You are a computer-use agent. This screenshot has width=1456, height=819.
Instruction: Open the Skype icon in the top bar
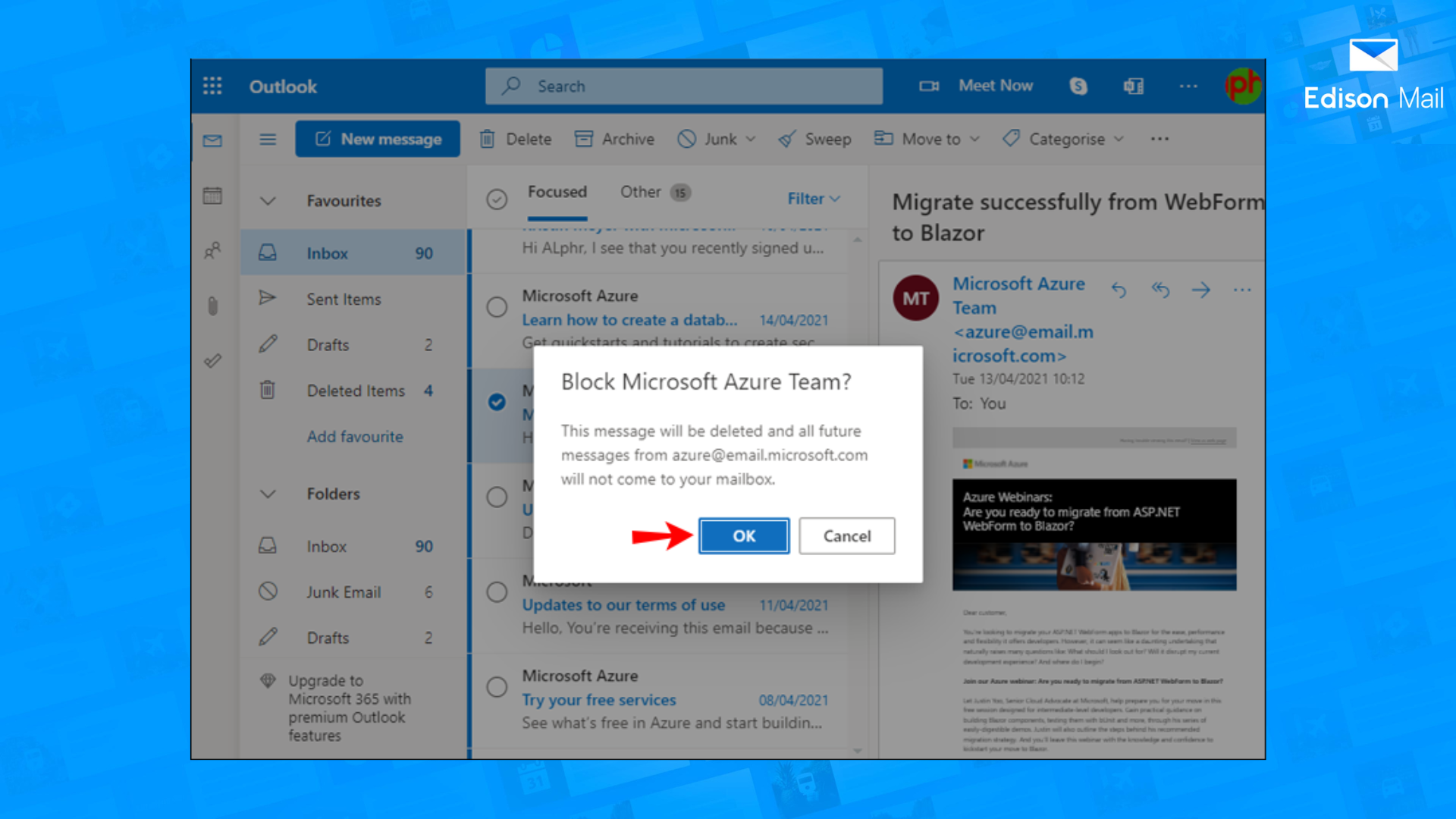[x=1079, y=86]
